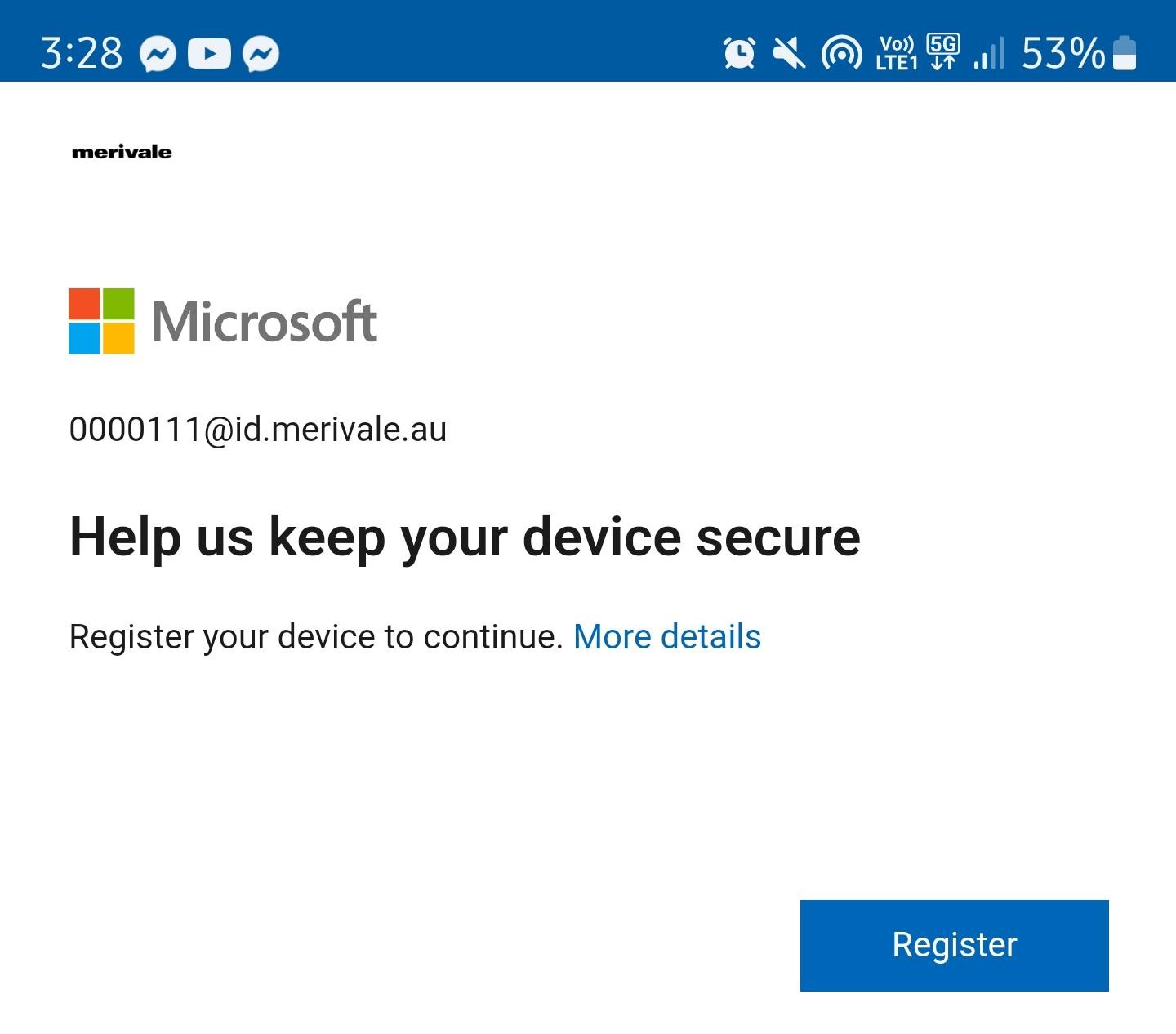Screen dimensions: 1176x1034
Task: Tap the alarm clock status icon
Action: point(739,54)
